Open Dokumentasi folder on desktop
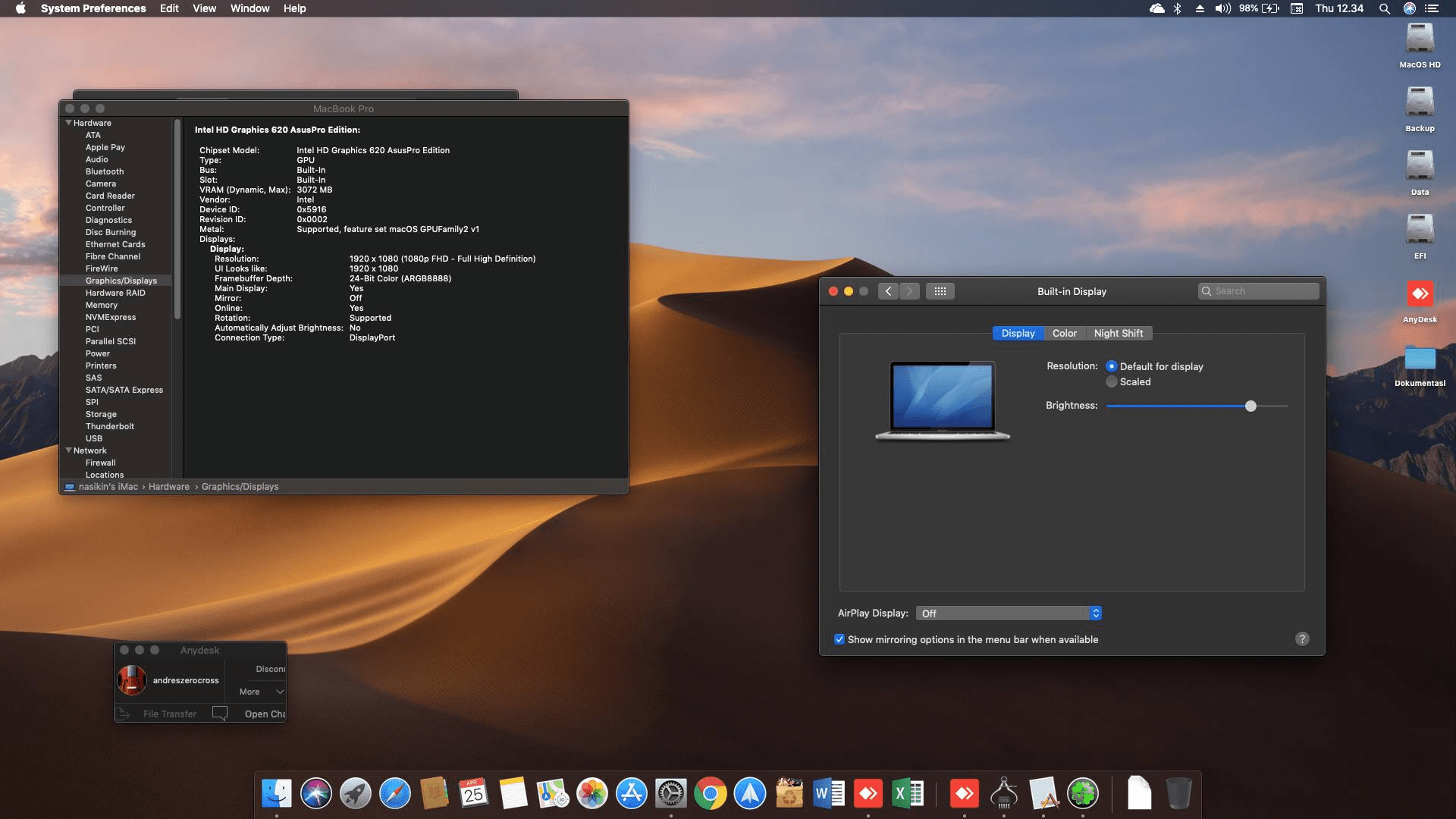 [x=1420, y=365]
